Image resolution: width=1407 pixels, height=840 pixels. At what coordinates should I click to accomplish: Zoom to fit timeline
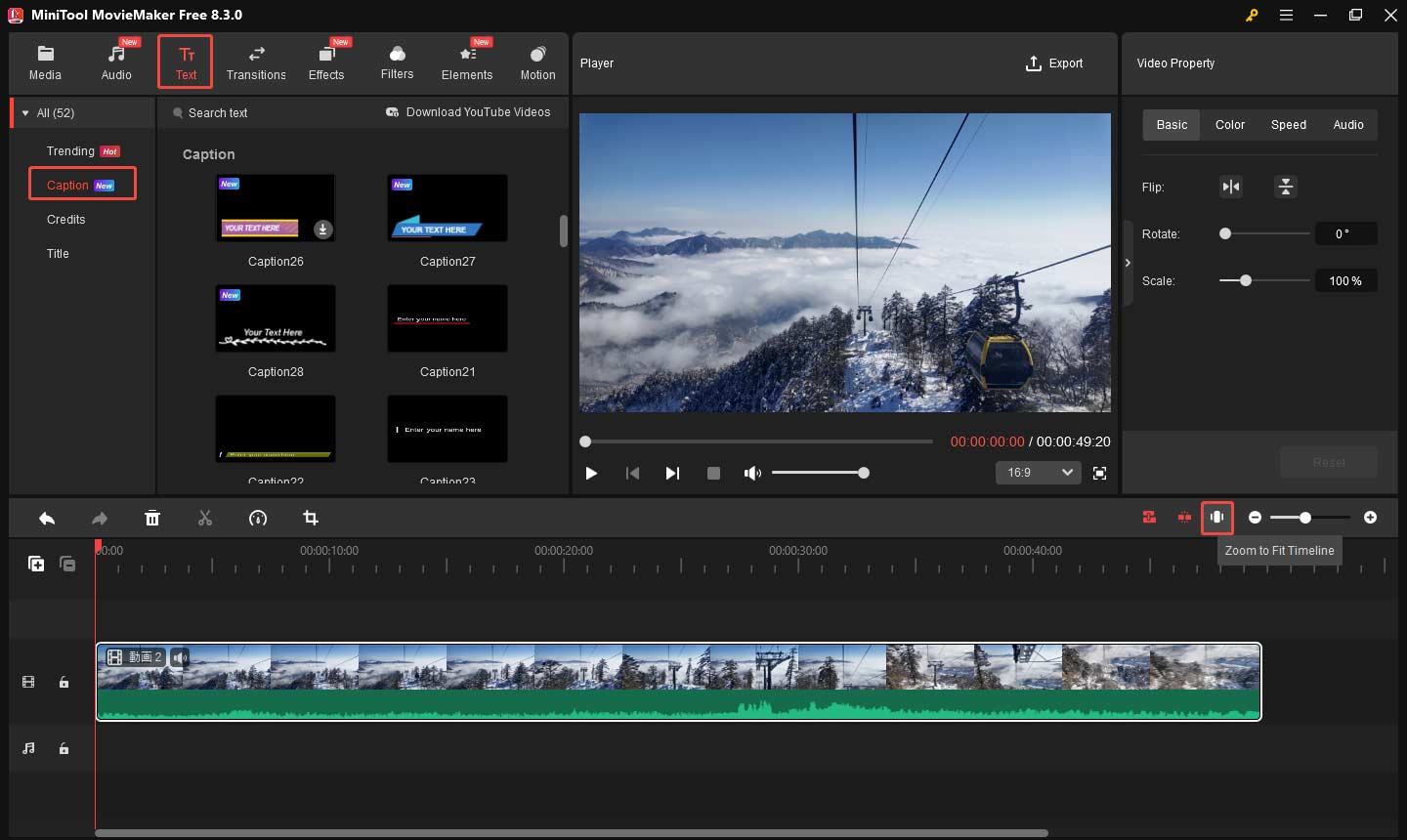pos(1217,517)
